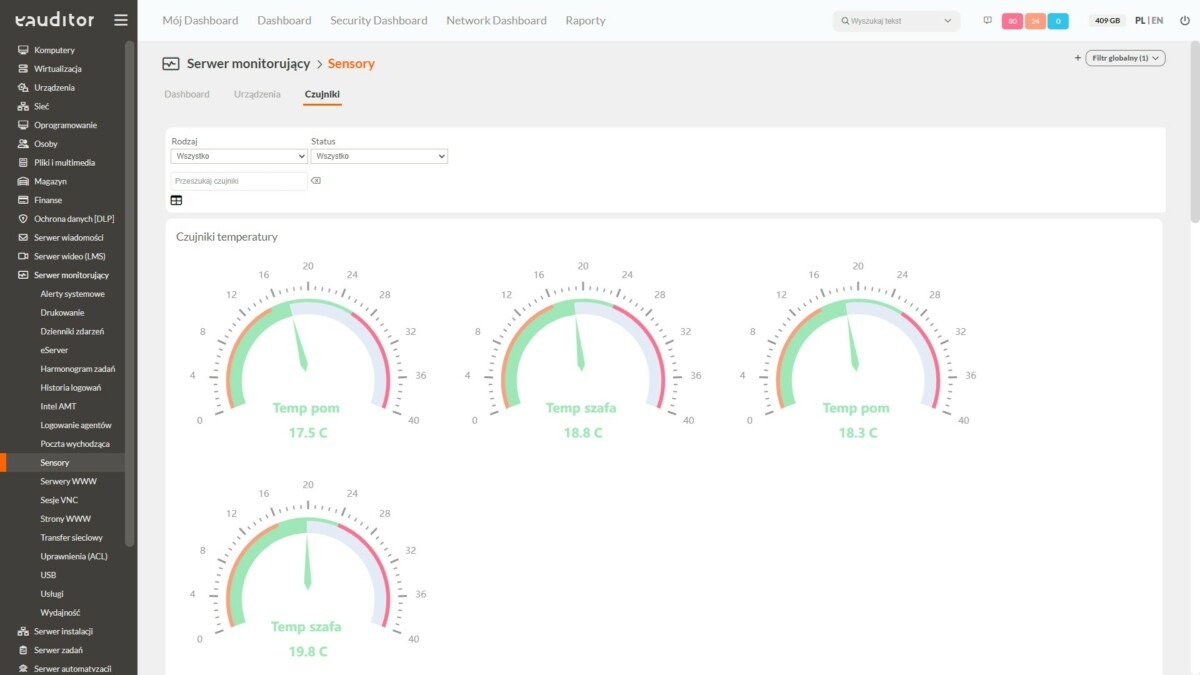Click the Serwer wideo (LMS) camera icon

pyautogui.click(x=22, y=256)
